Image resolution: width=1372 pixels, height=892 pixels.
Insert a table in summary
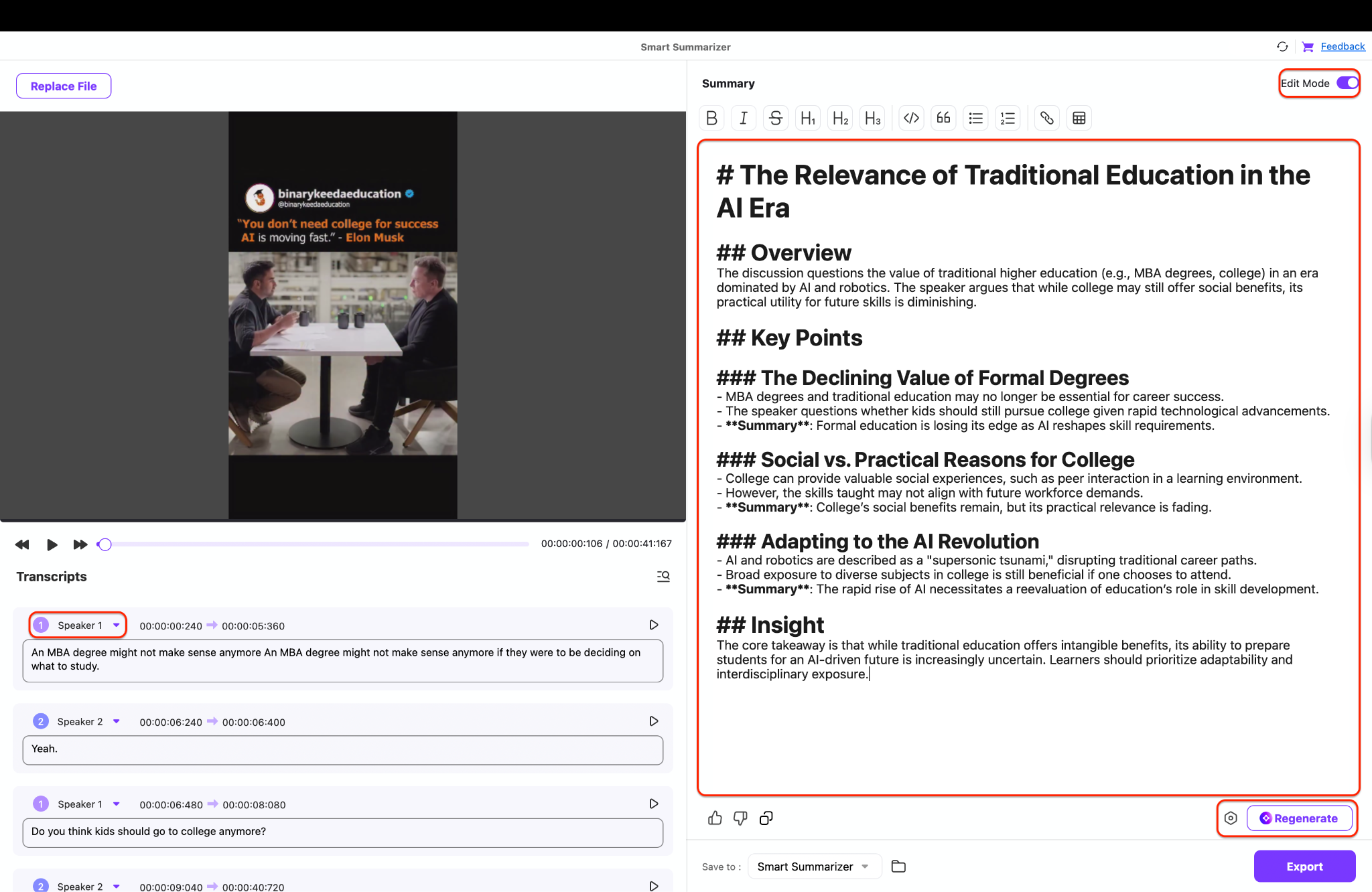(x=1079, y=118)
